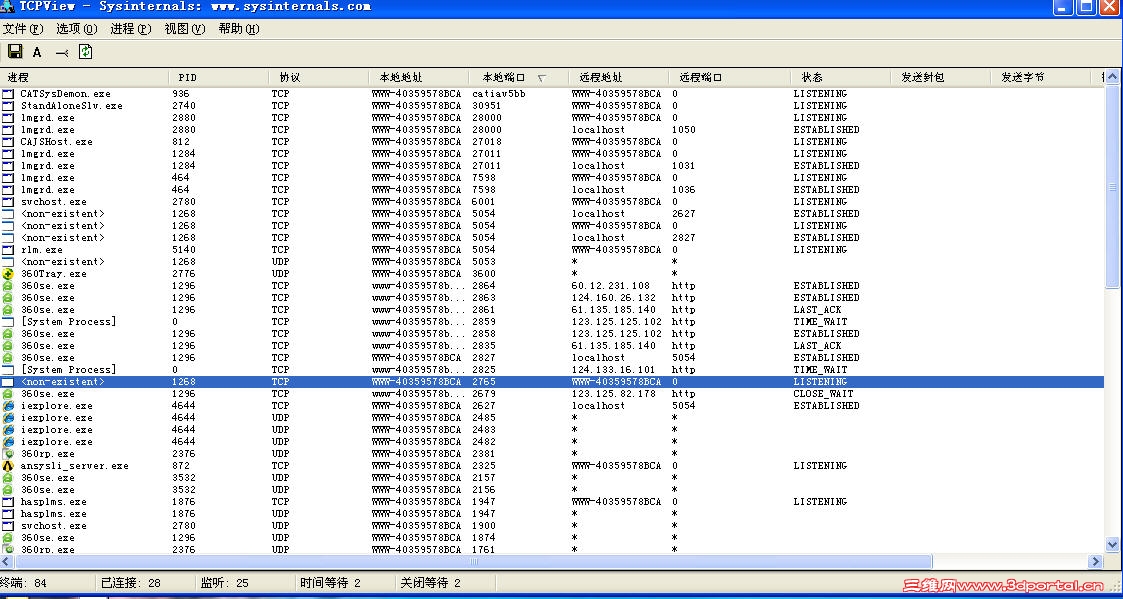The height and width of the screenshot is (599, 1123).
Task: Sort by the 本地端口 column header
Action: [x=519, y=77]
